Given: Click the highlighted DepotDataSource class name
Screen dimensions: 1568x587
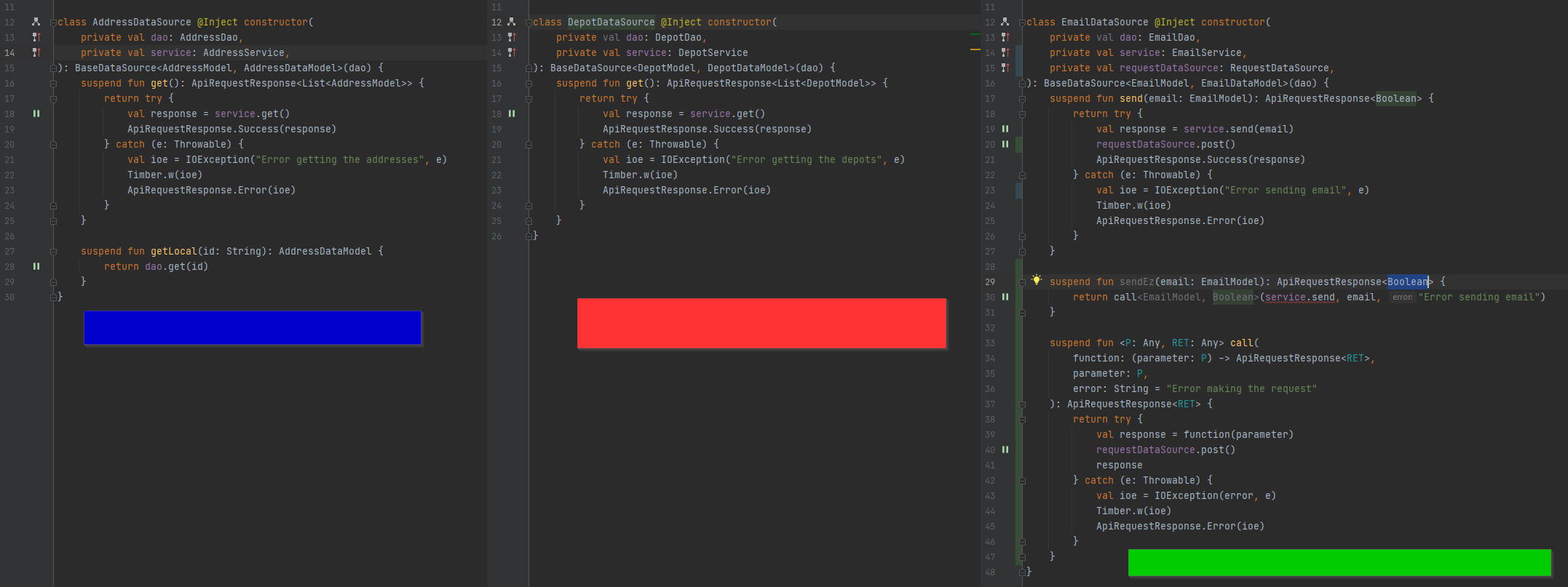Looking at the screenshot, I should click(x=611, y=22).
